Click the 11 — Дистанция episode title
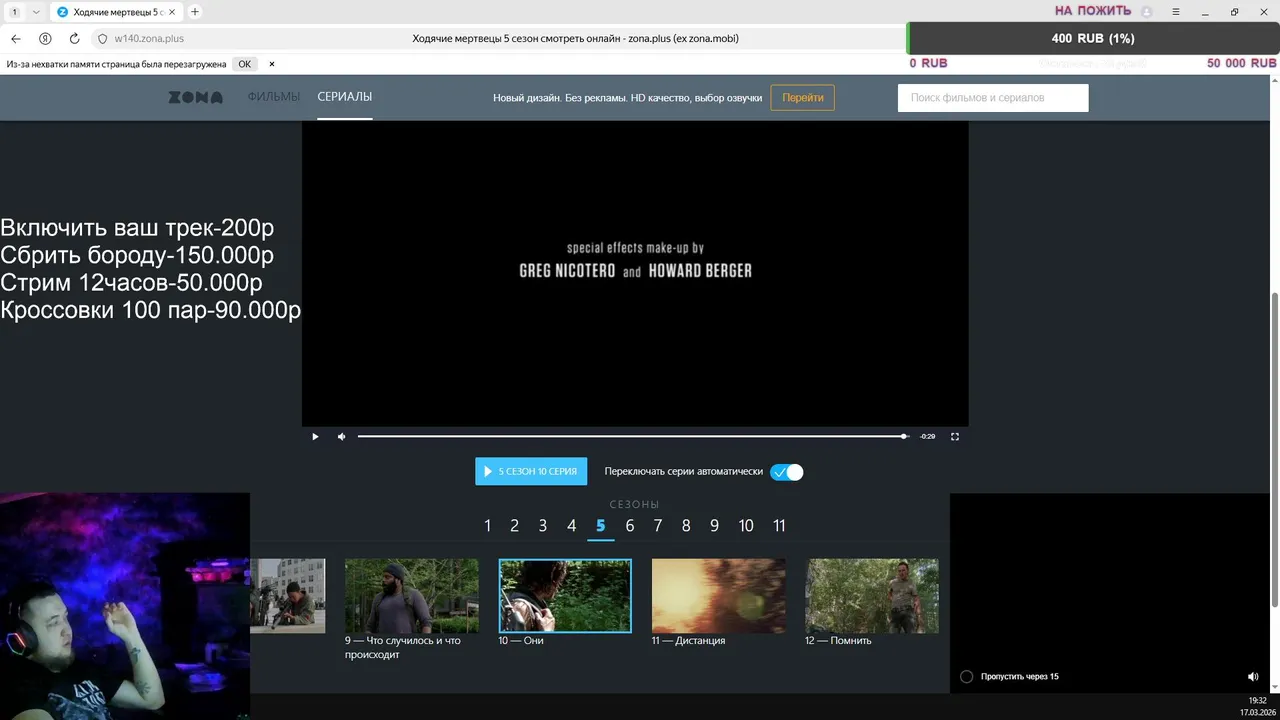 coord(689,640)
